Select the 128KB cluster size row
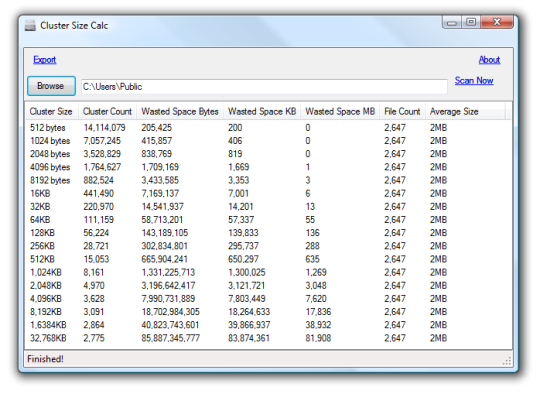The height and width of the screenshot is (394, 540). 269,233
